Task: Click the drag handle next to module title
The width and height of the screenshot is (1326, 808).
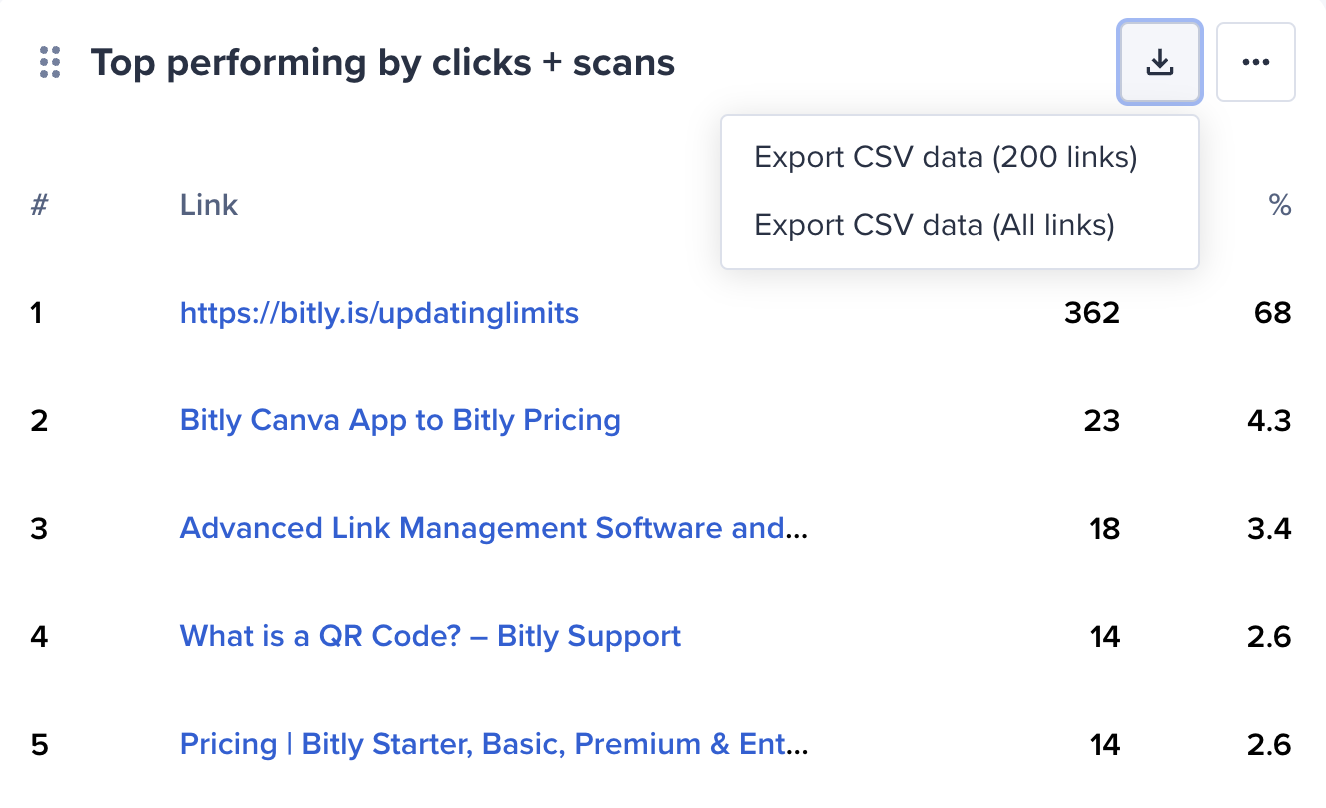Action: click(47, 62)
